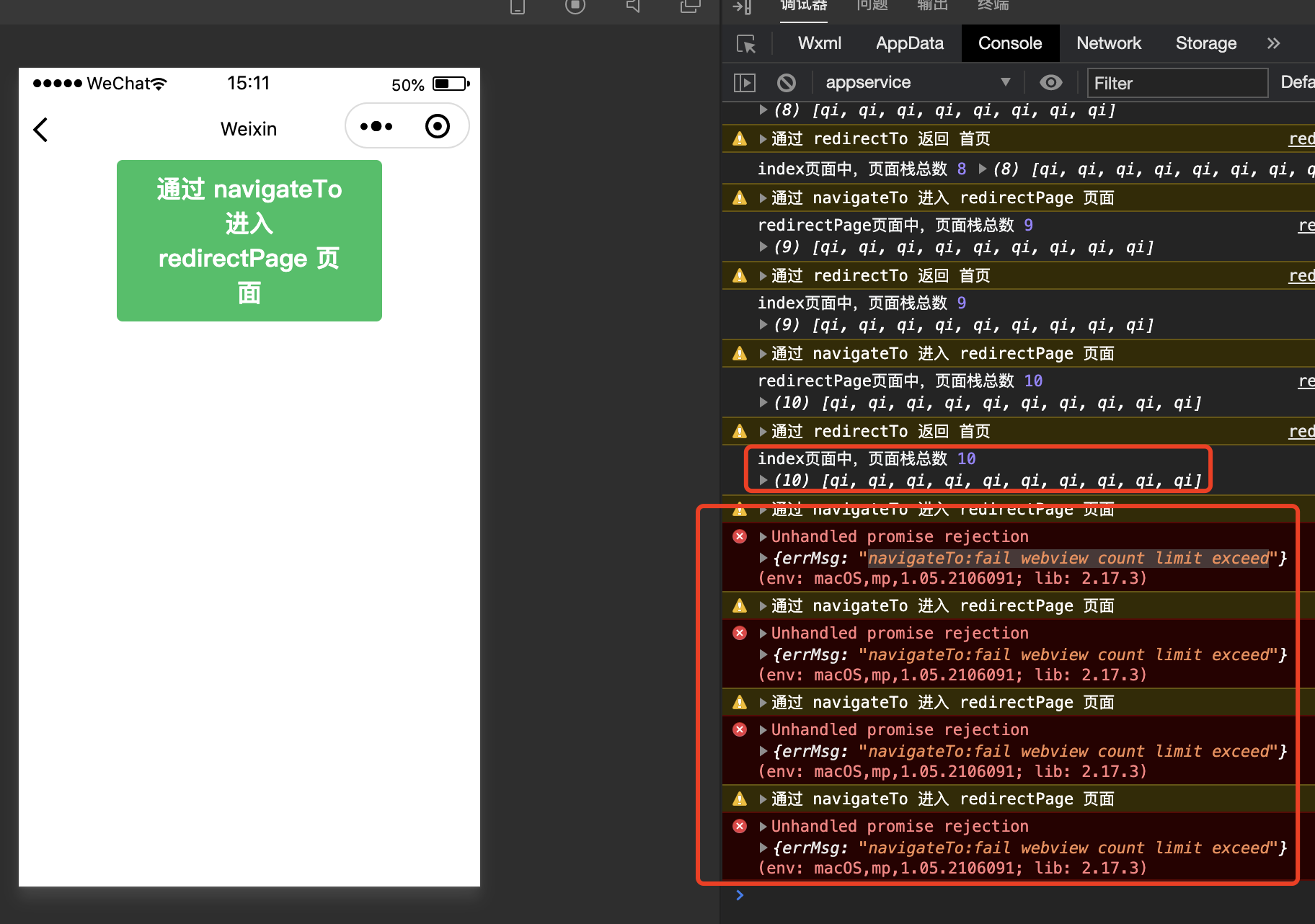Click the simulator record circle icon
This screenshot has height=924, width=1315.
pos(575,6)
